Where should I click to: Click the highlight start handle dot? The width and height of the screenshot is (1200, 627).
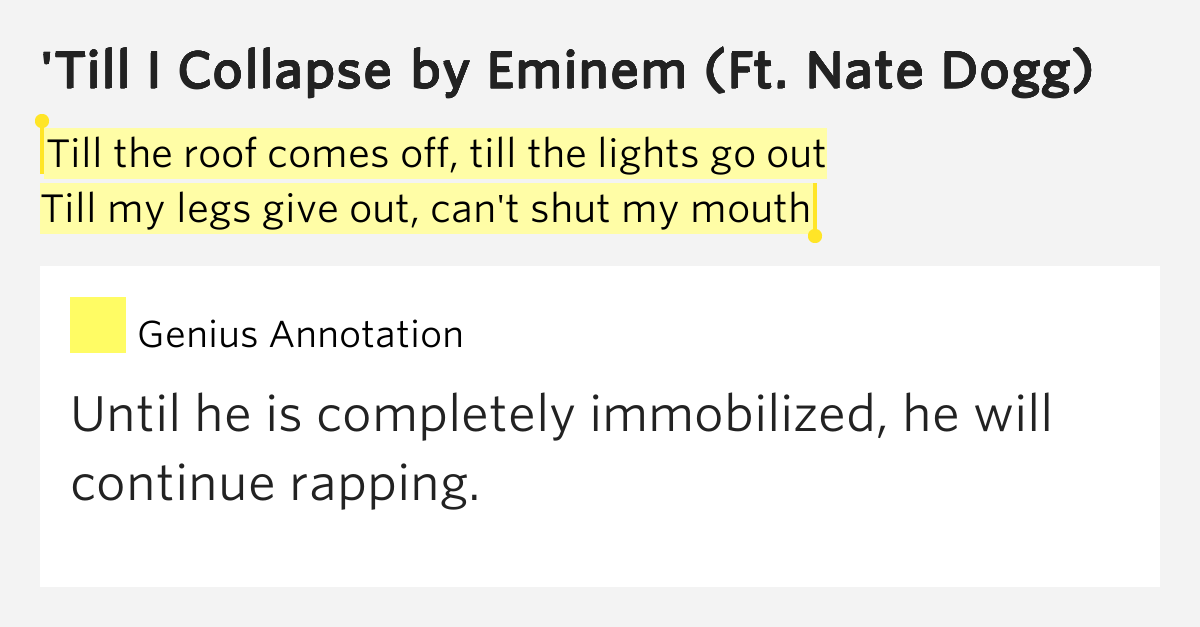click(42, 121)
